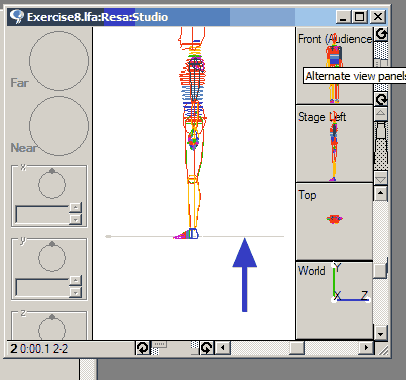Click the Far circle control

[59, 61]
